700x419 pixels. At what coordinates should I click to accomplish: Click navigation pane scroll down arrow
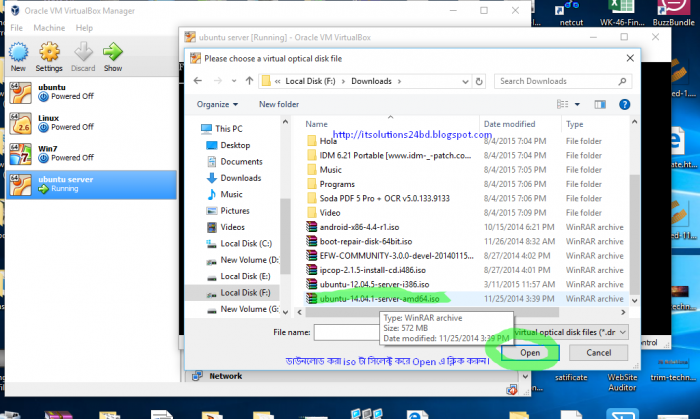pos(285,312)
